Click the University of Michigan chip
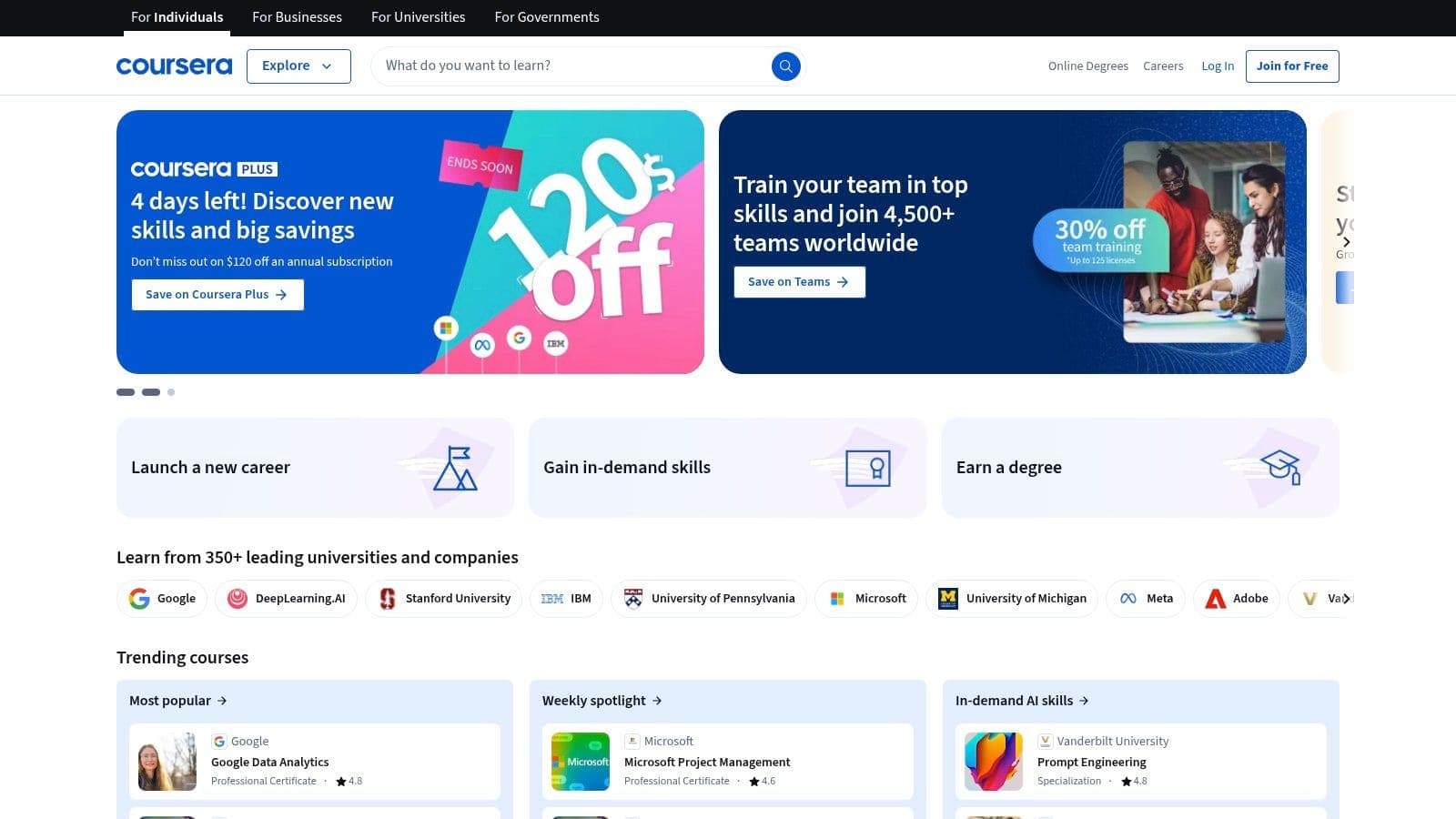This screenshot has width=1456, height=819. [x=1012, y=599]
